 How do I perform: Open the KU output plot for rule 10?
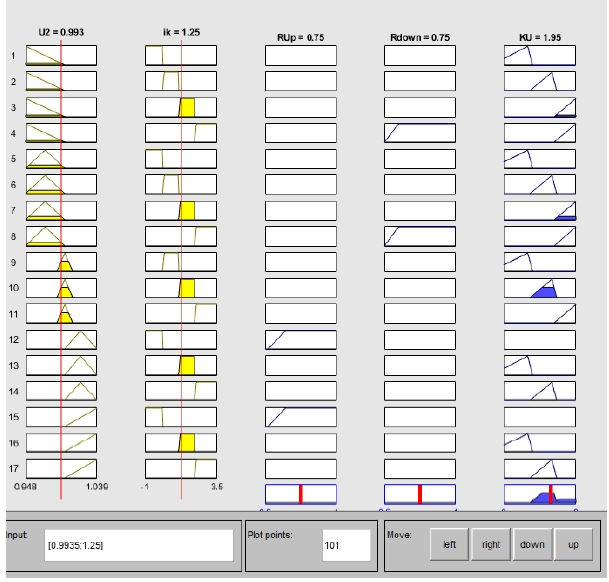click(540, 288)
